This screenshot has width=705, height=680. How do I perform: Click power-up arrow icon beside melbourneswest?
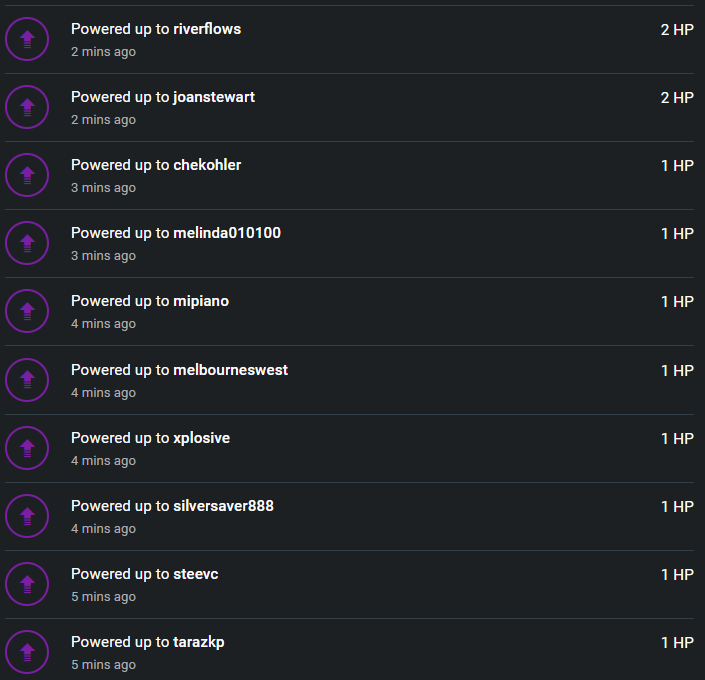point(27,380)
